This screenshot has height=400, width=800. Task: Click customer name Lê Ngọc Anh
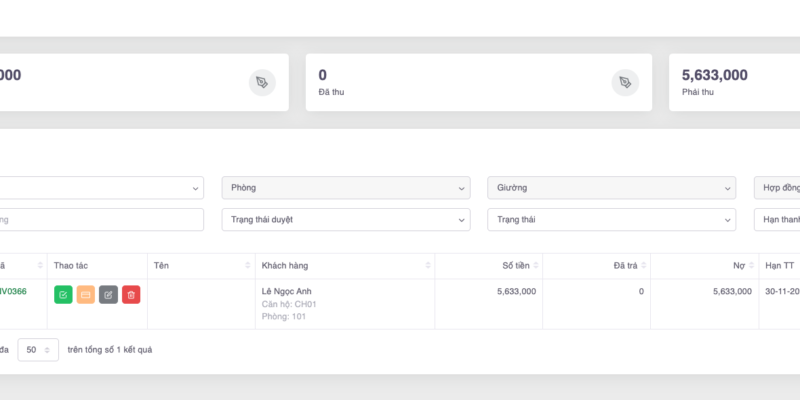[x=288, y=291]
